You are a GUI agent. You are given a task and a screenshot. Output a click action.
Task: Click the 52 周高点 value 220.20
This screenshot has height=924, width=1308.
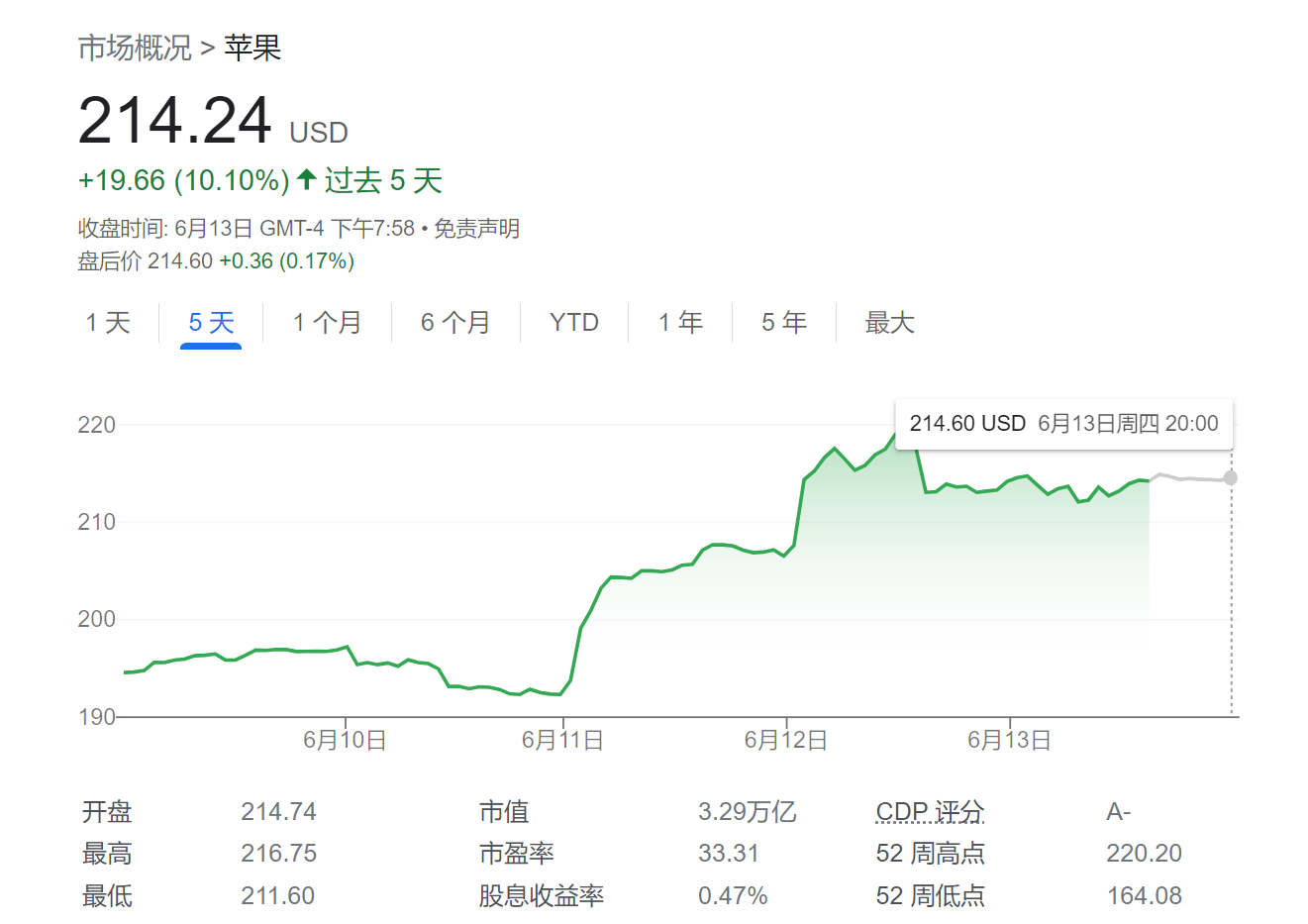(x=1144, y=854)
